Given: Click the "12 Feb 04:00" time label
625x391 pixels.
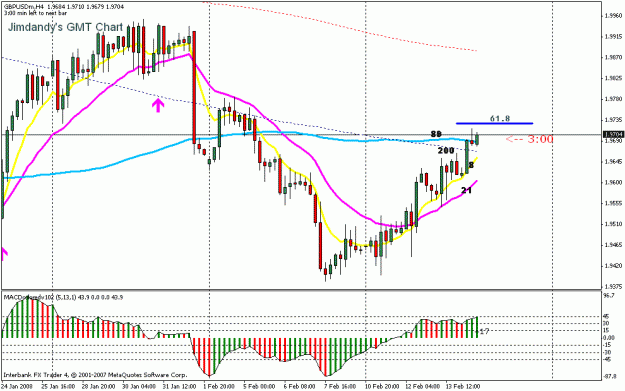Looking at the screenshot, I should (x=422, y=386).
